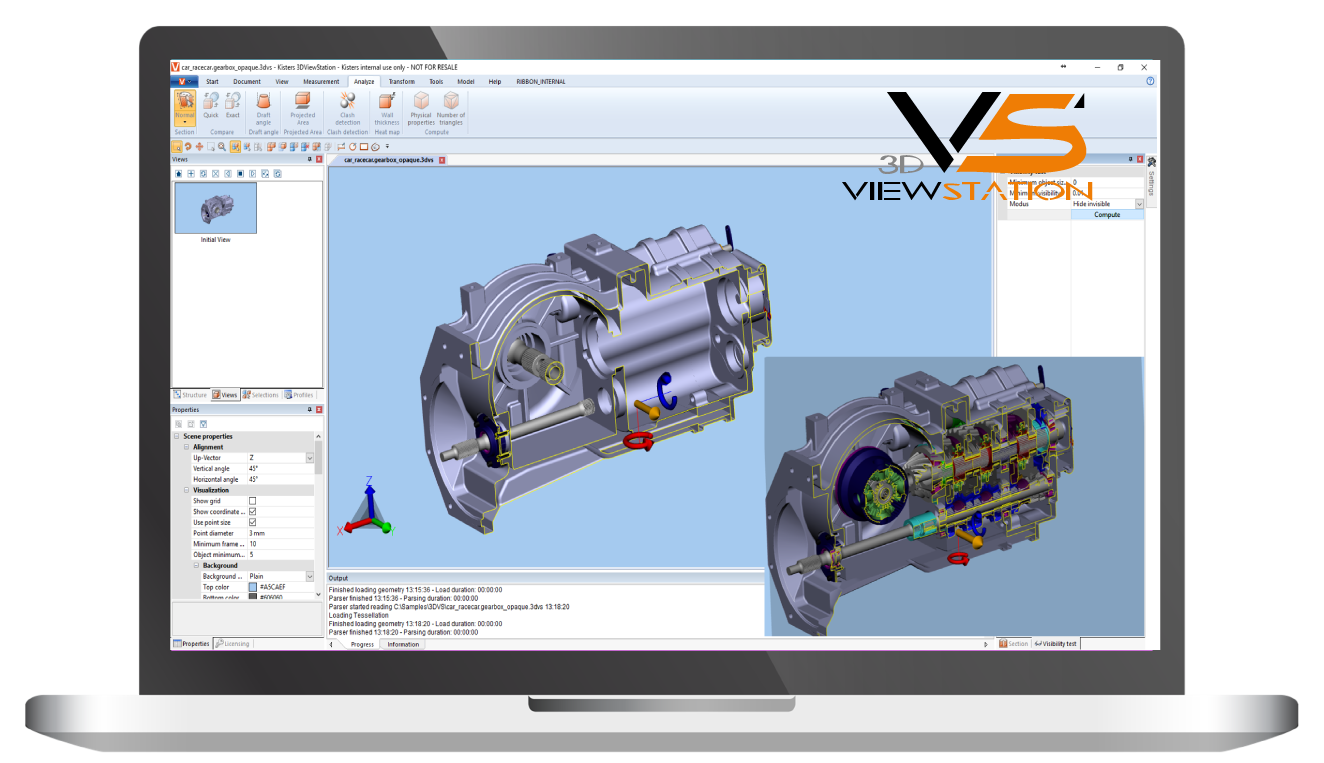Click the Minimum object size value field
This screenshot has width=1324, height=763.
pyautogui.click(x=1107, y=182)
